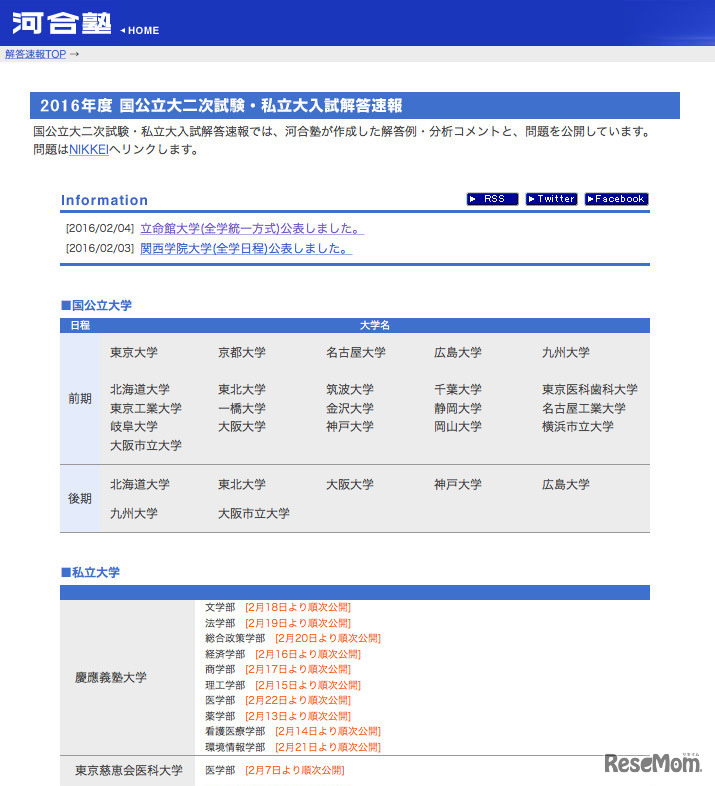Click 東京慈恵会医科大学 医学部 entry
This screenshot has height=786, width=715.
point(220,770)
